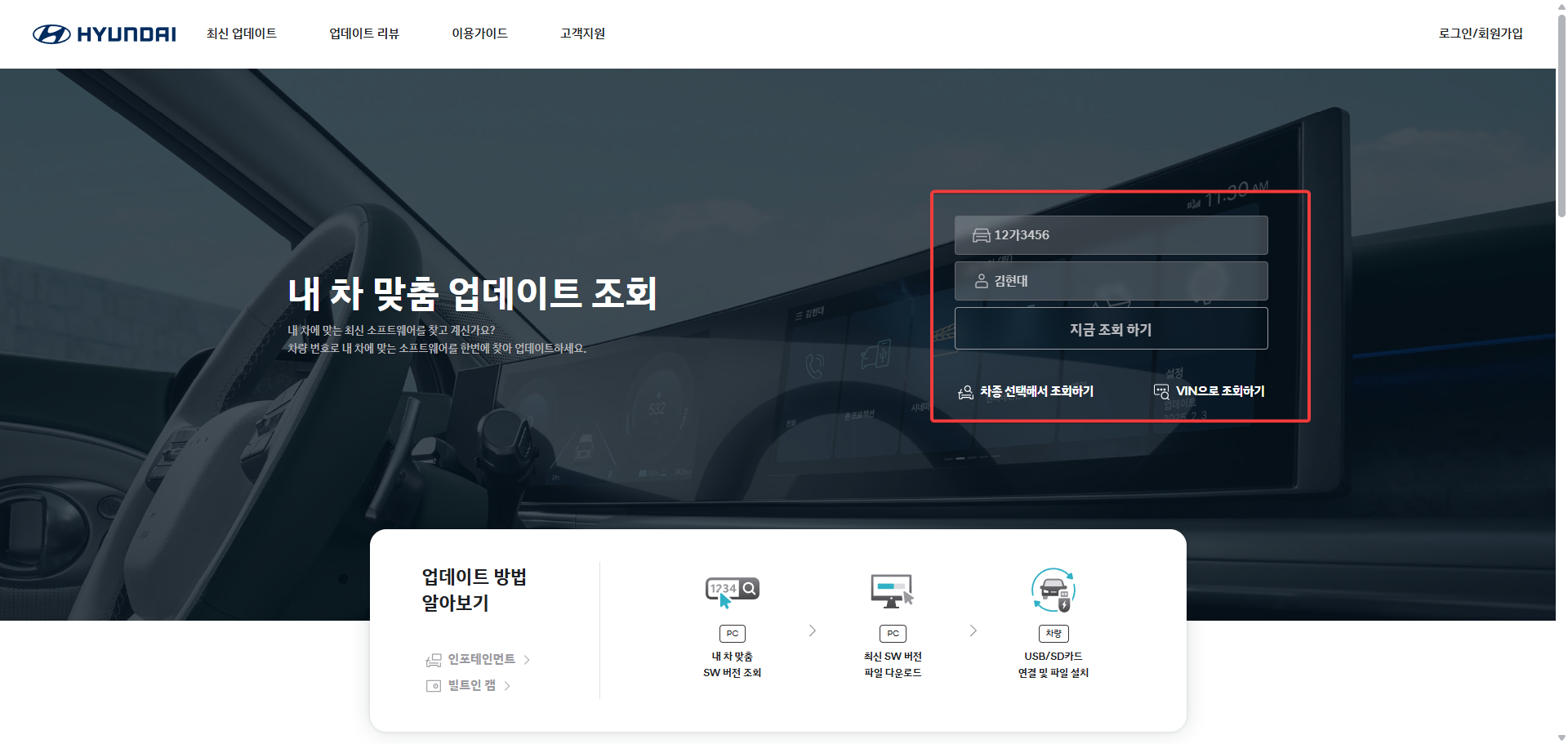Screen dimensions: 1568x744
Task: Click the arrow between PC download and 차량 install steps
Action: (973, 630)
